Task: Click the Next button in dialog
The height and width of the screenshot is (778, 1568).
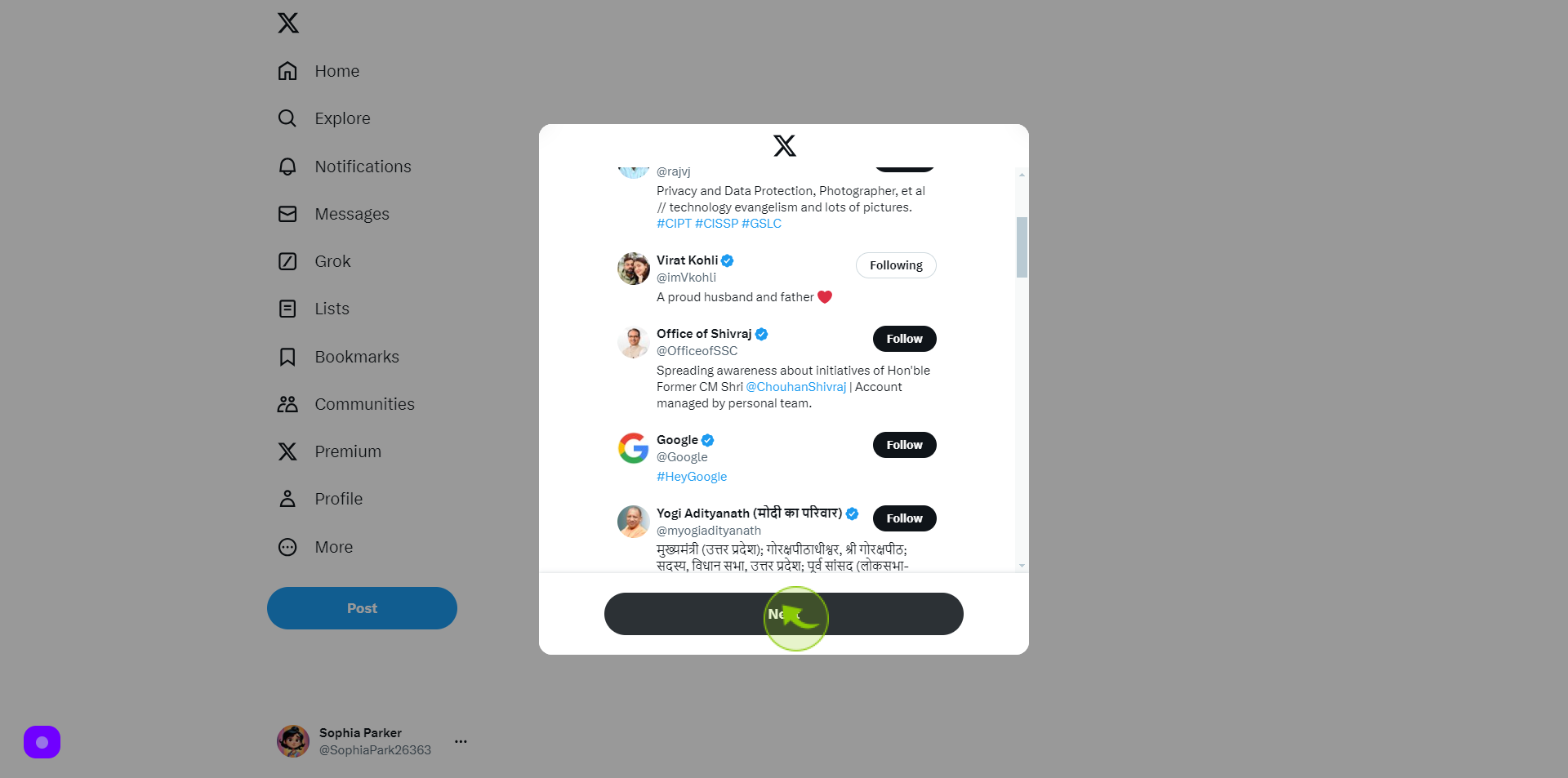Action: 784,614
